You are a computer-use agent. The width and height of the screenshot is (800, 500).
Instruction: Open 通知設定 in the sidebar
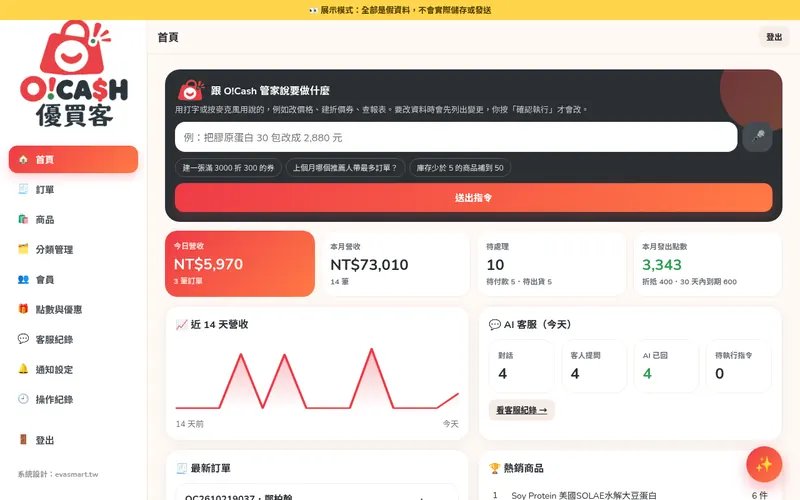point(73,369)
